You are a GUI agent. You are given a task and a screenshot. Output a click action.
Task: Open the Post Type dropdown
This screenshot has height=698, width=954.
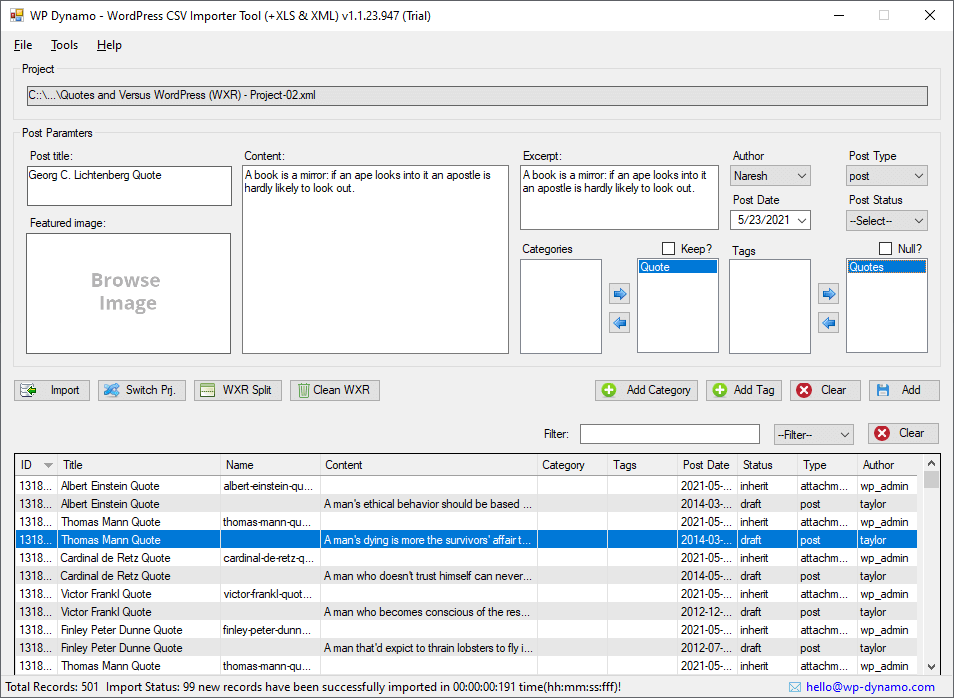tap(886, 176)
